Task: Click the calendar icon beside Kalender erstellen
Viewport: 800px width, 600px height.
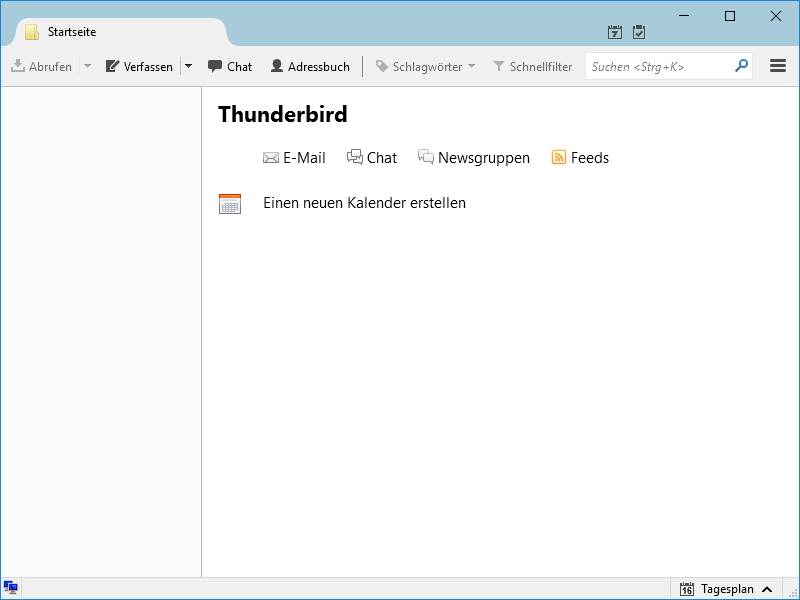Action: point(230,204)
